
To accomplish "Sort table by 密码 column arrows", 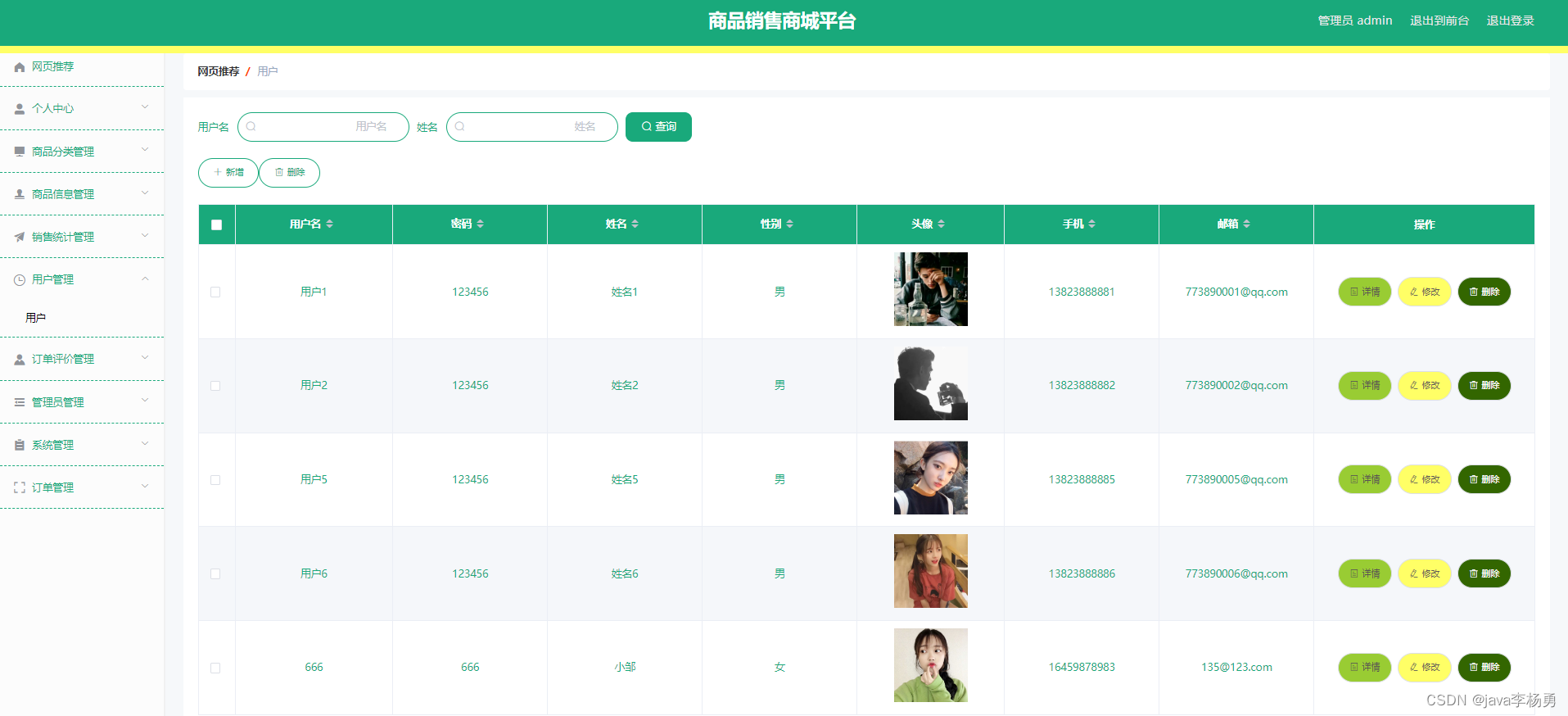I will [x=481, y=224].
